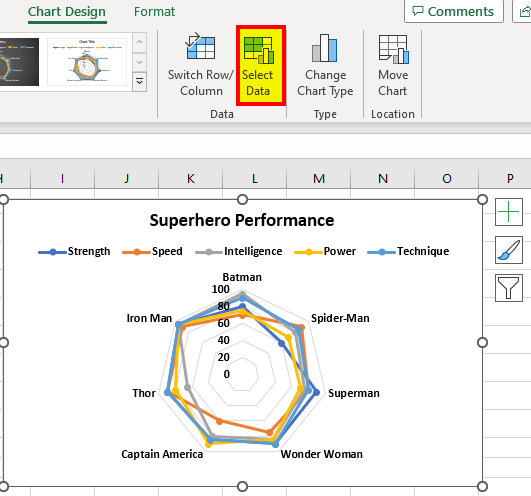
Task: Click the 0 axis value label
Action: pos(227,374)
